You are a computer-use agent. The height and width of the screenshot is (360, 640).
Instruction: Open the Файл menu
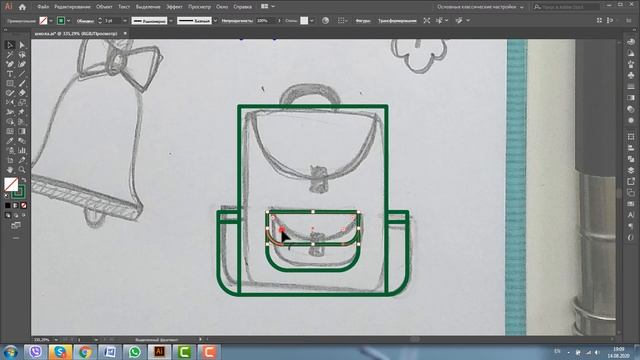point(43,7)
